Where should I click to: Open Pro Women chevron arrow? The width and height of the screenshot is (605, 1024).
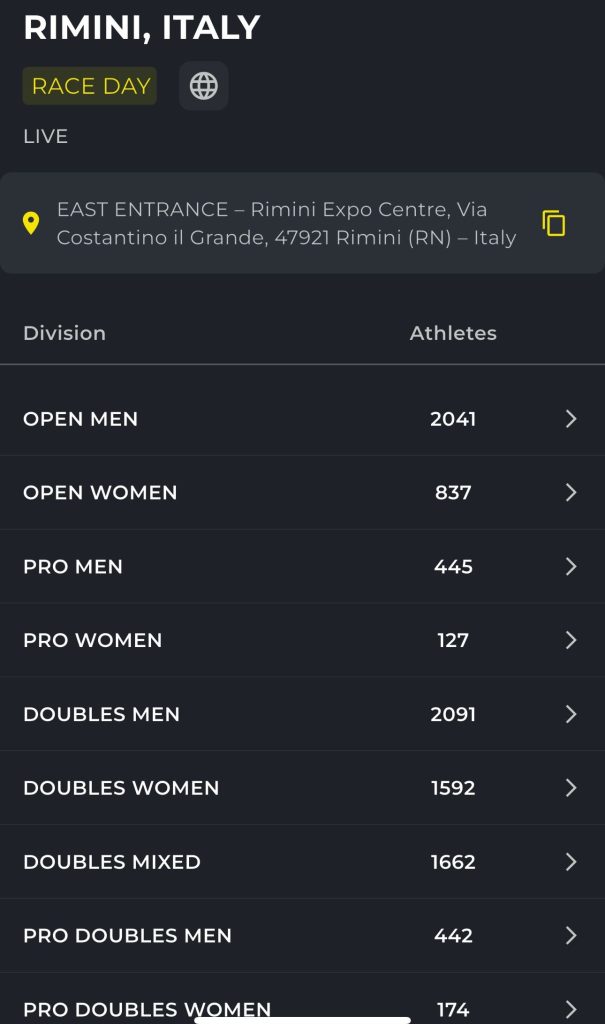click(571, 640)
